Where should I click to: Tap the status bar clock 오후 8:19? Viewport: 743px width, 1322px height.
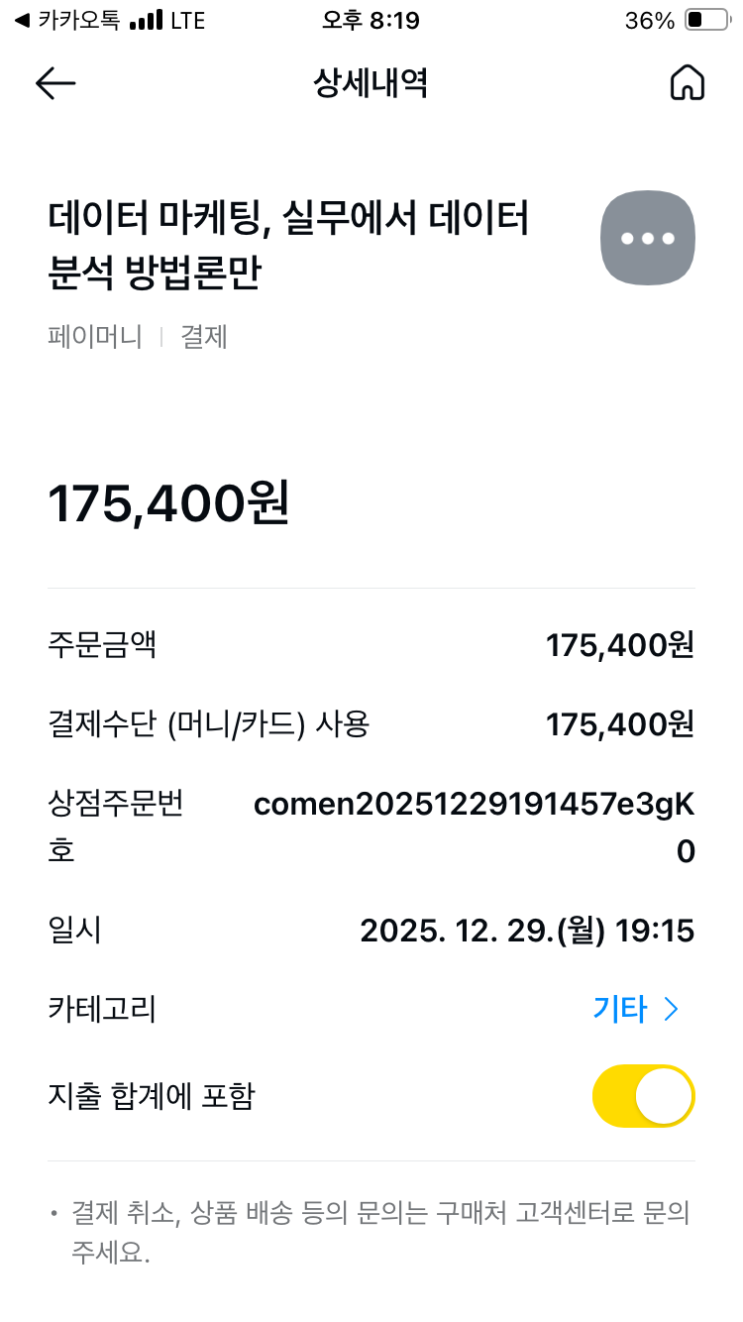pos(371,20)
